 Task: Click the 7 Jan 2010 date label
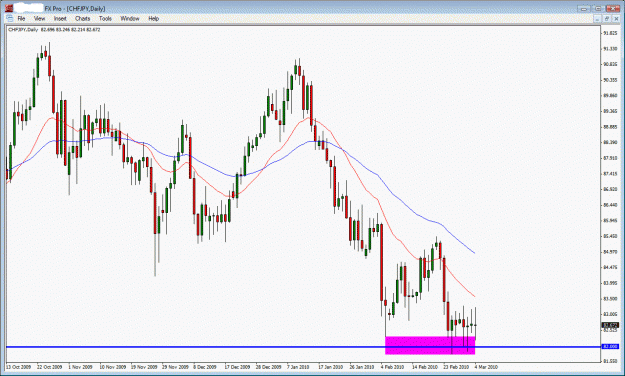(299, 367)
